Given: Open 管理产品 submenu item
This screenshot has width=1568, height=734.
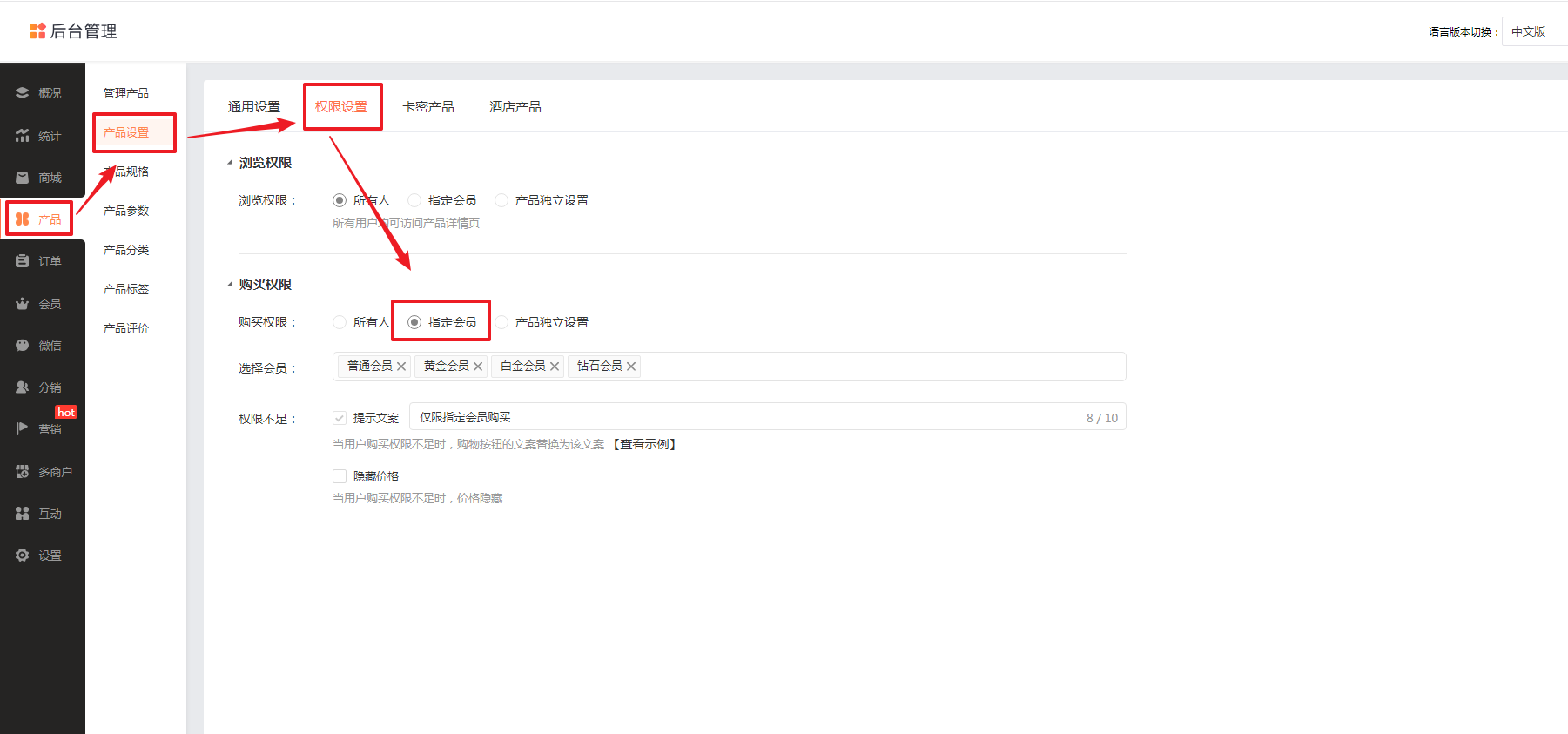Looking at the screenshot, I should [x=126, y=93].
